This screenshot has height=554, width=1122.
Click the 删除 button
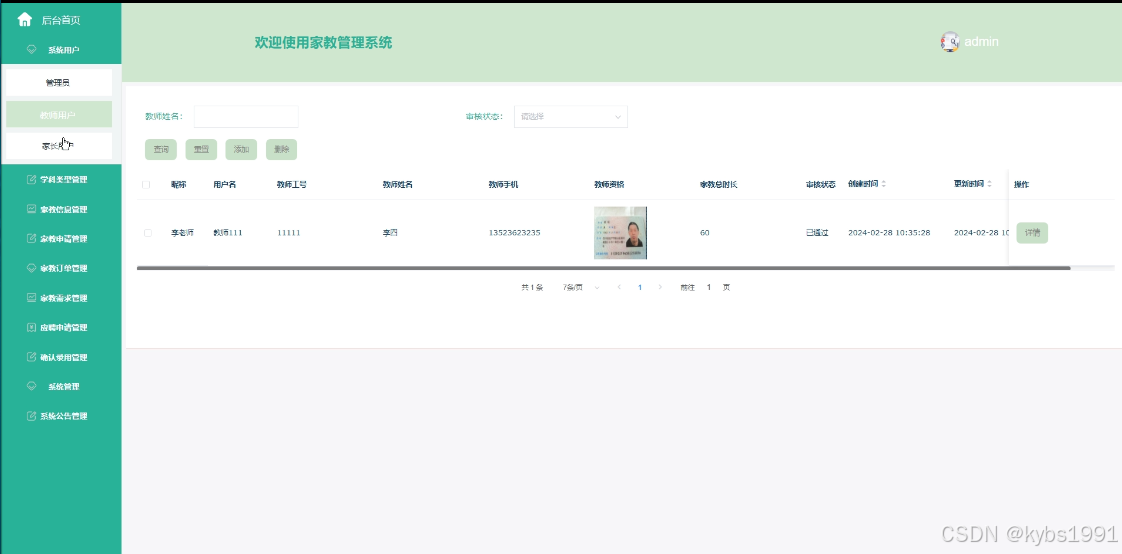tap(281, 150)
